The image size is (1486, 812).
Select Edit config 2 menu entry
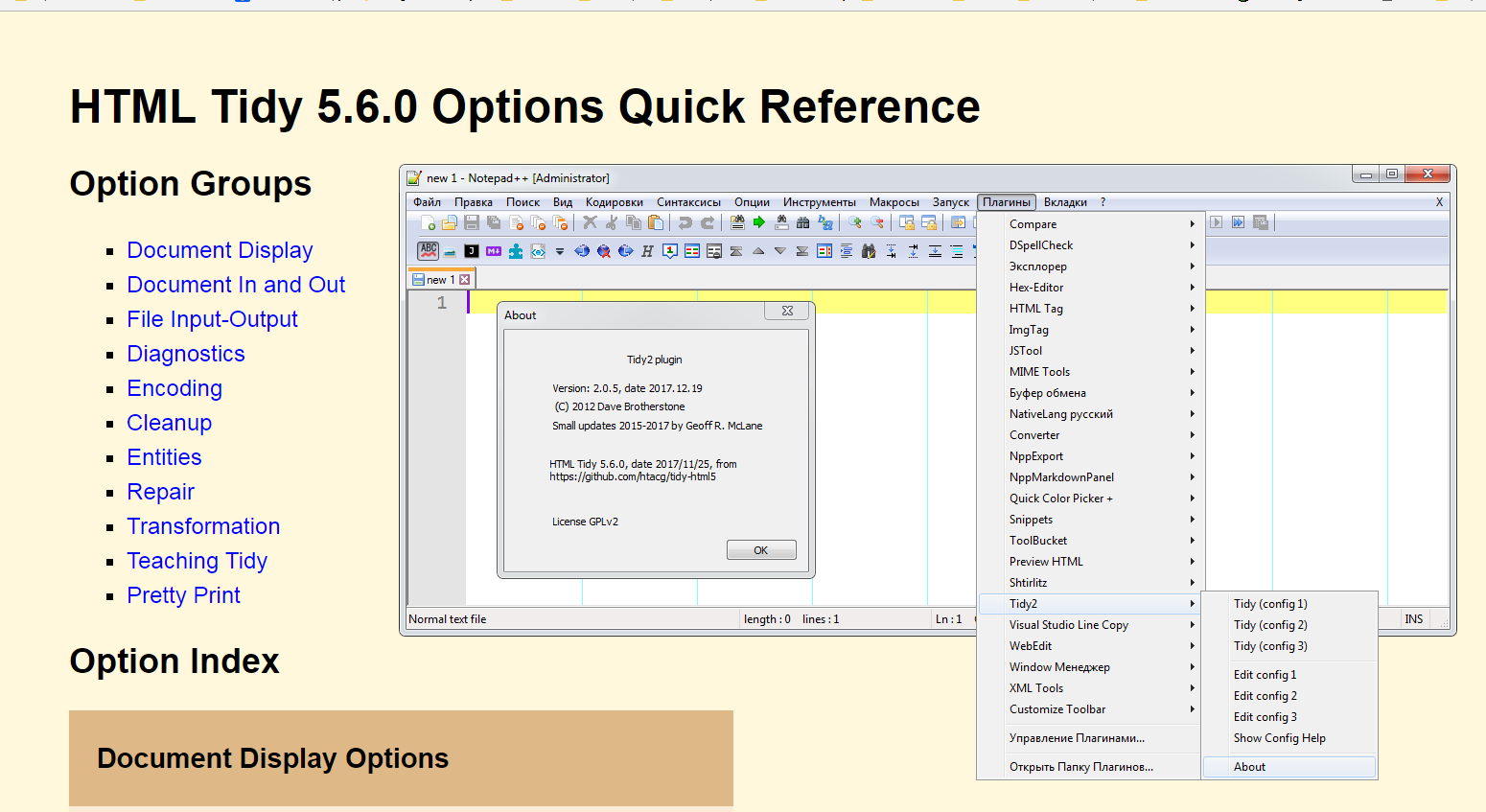coord(1289,696)
